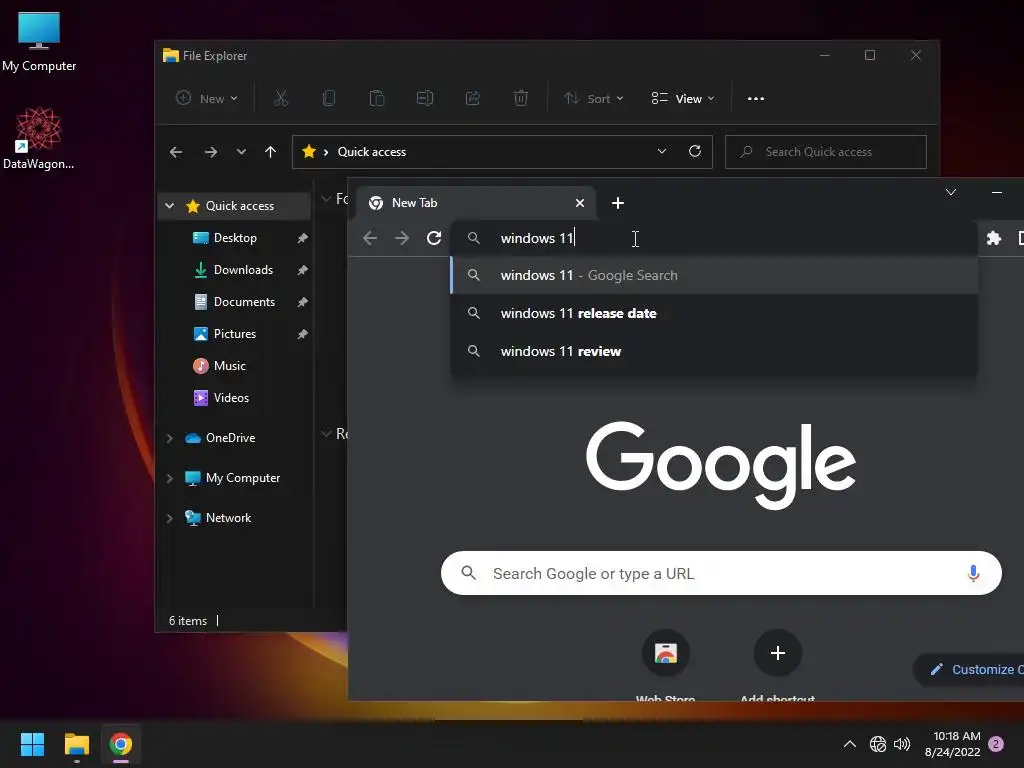Screen dimensions: 1024x768
Task: Open the network globe icon in system tray
Action: 878,744
